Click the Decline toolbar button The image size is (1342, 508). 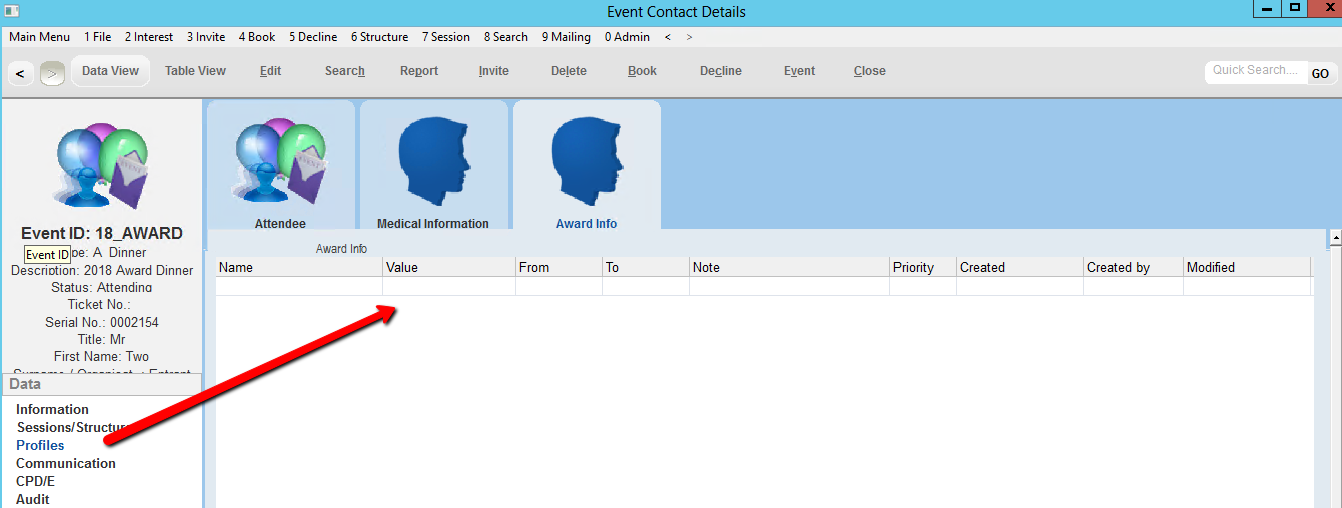tap(720, 71)
